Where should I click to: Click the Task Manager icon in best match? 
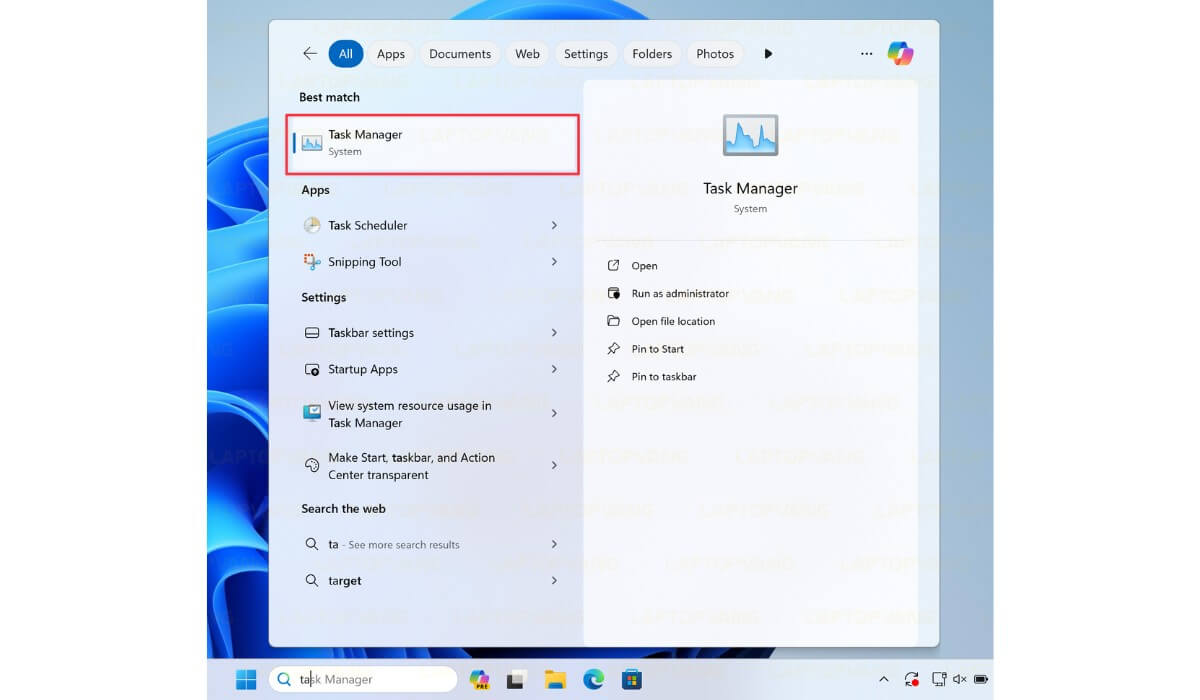click(x=312, y=143)
